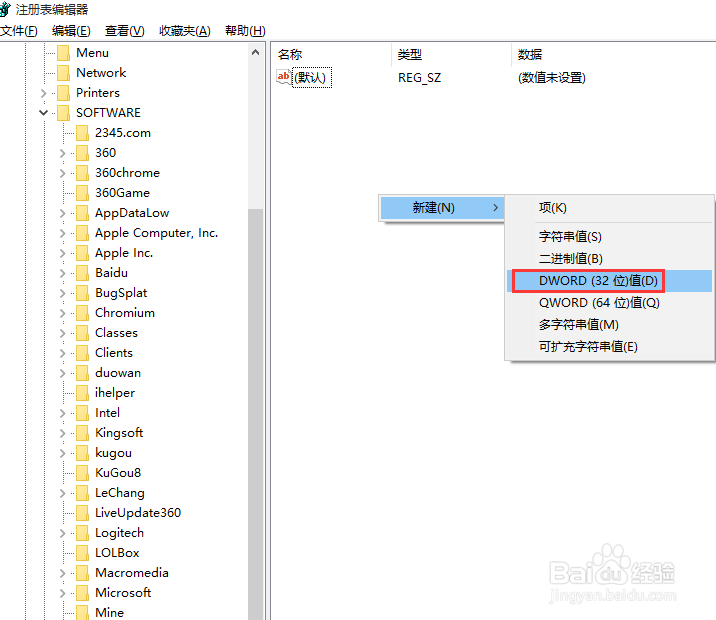
Task: Click the ihelper folder icon
Action: pos(83,393)
